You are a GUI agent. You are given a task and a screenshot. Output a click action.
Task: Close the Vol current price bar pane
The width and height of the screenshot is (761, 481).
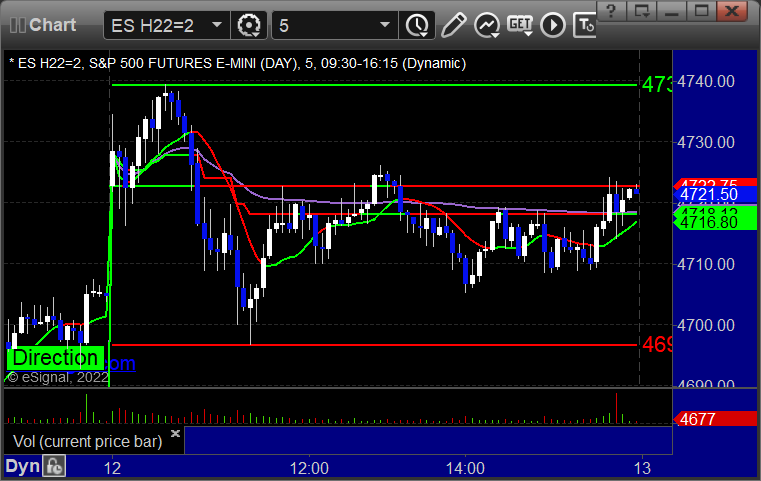(x=175, y=433)
